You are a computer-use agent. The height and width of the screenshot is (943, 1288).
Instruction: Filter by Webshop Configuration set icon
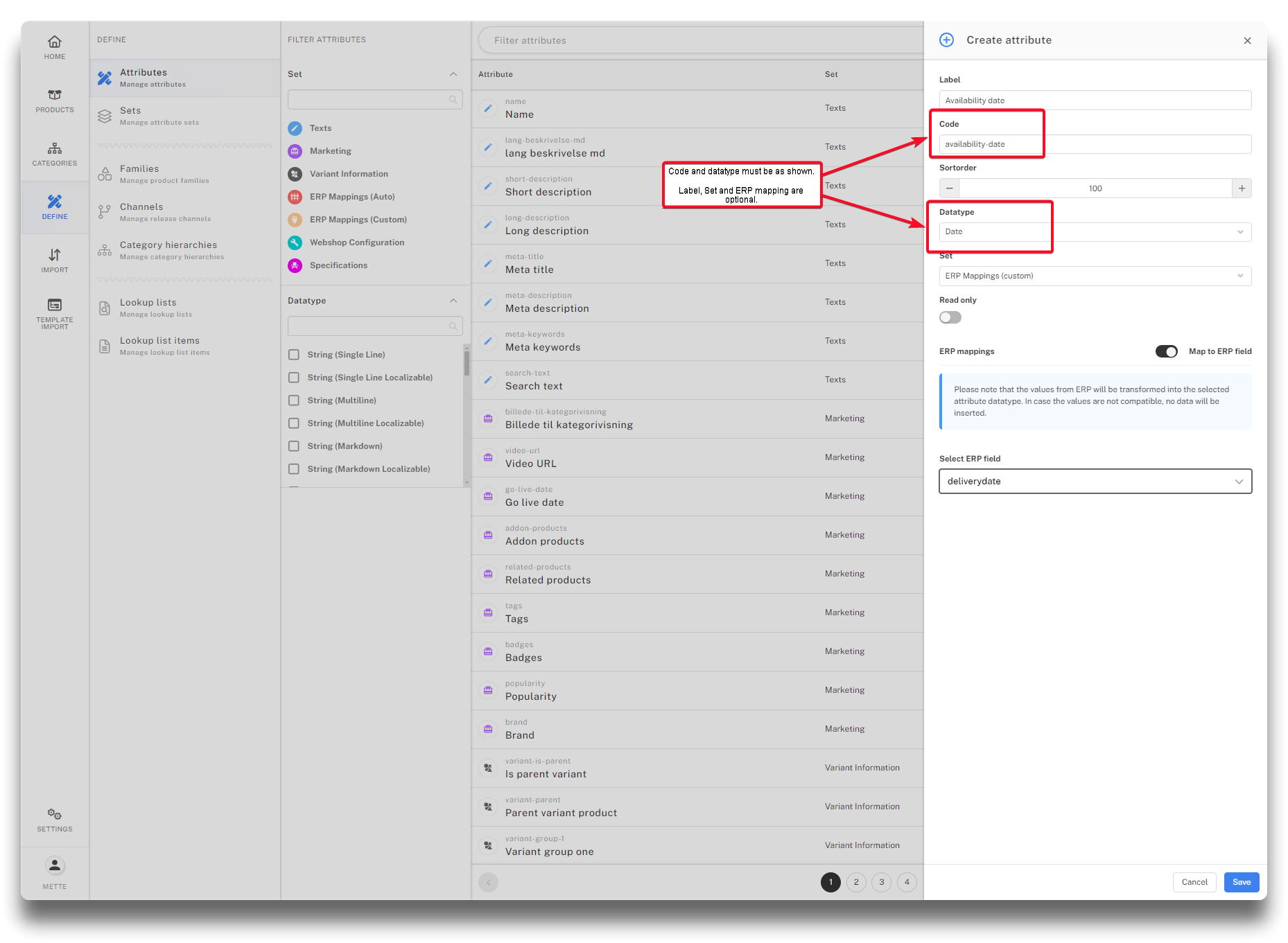tap(295, 243)
